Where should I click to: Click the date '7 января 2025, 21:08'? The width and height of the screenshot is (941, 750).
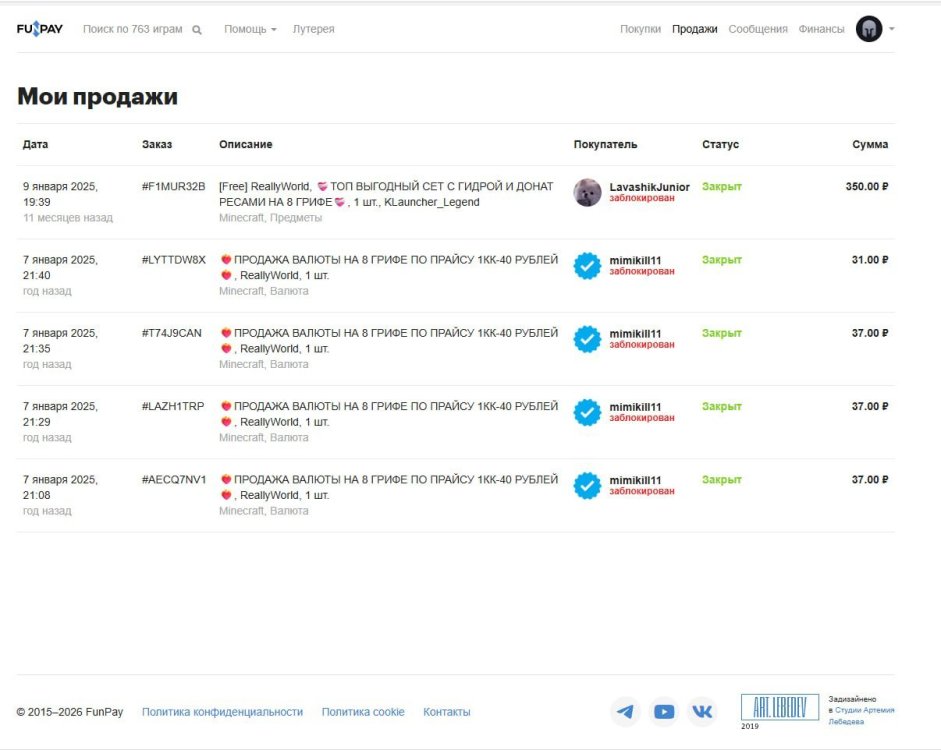[x=61, y=487]
